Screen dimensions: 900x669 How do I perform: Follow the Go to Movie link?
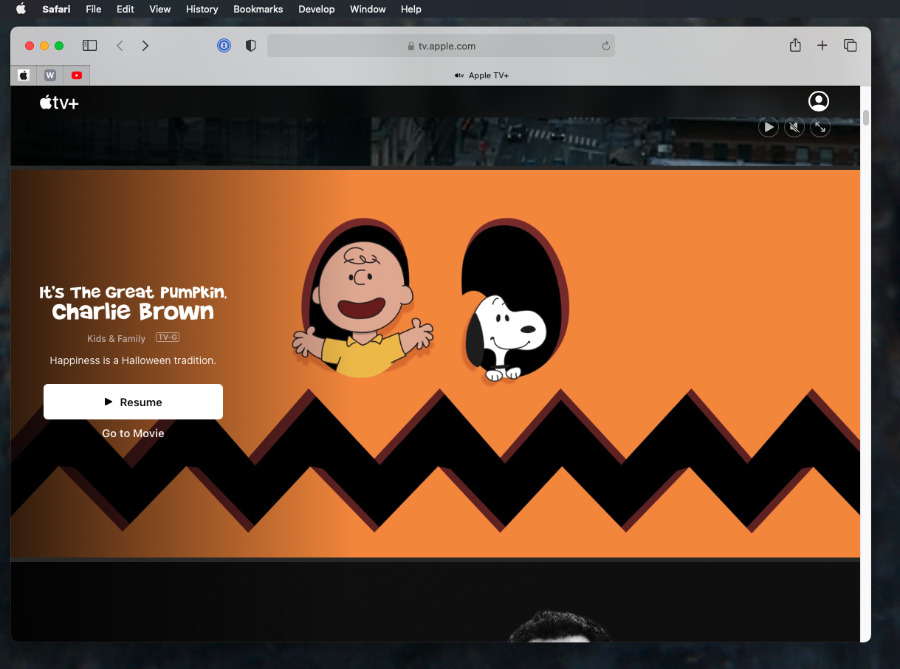(x=133, y=433)
